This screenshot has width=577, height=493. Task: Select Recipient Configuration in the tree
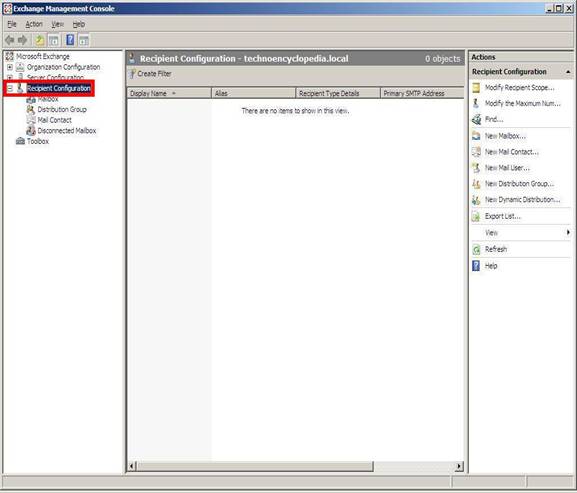pyautogui.click(x=59, y=88)
